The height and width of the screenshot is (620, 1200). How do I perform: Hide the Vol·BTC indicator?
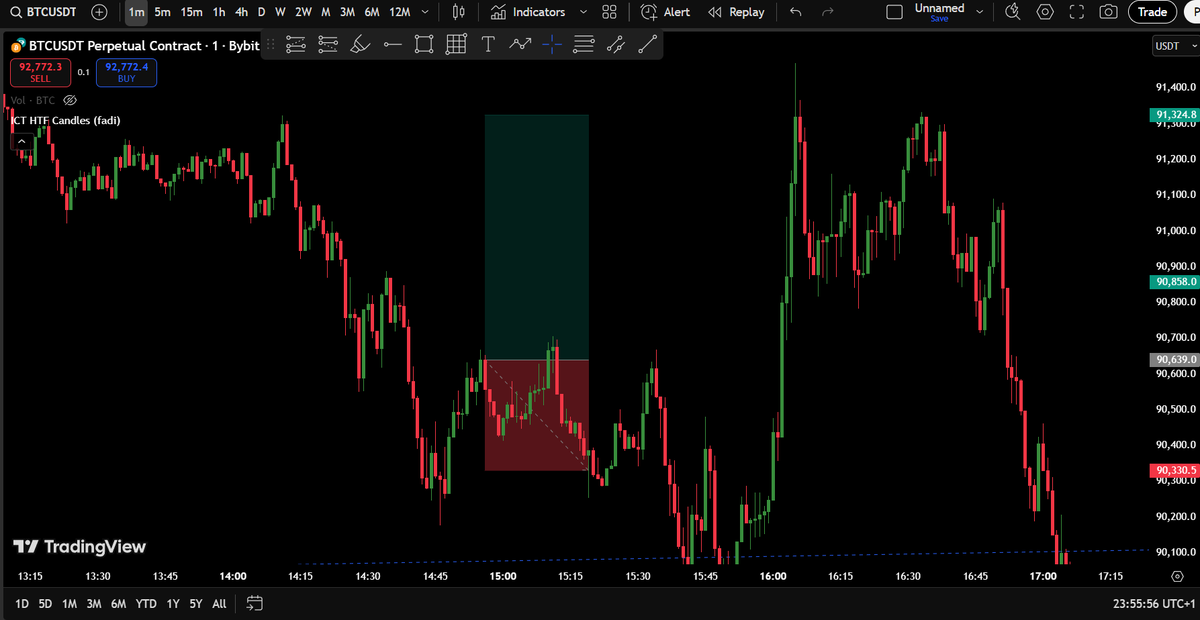coord(70,100)
